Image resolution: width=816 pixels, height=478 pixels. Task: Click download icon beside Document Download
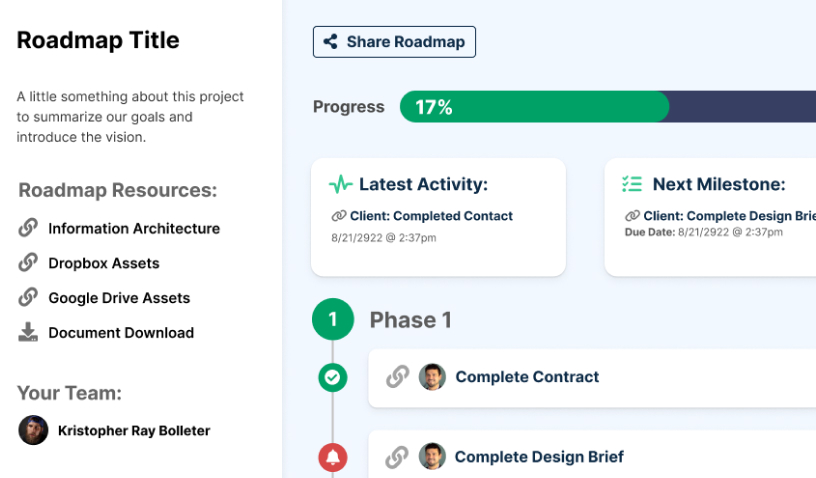28,332
